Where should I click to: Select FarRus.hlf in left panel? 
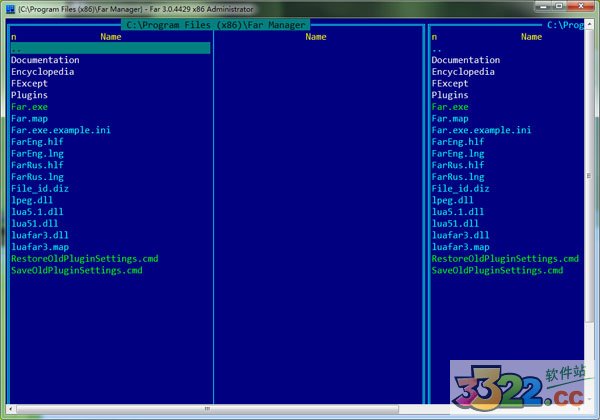tap(37, 165)
